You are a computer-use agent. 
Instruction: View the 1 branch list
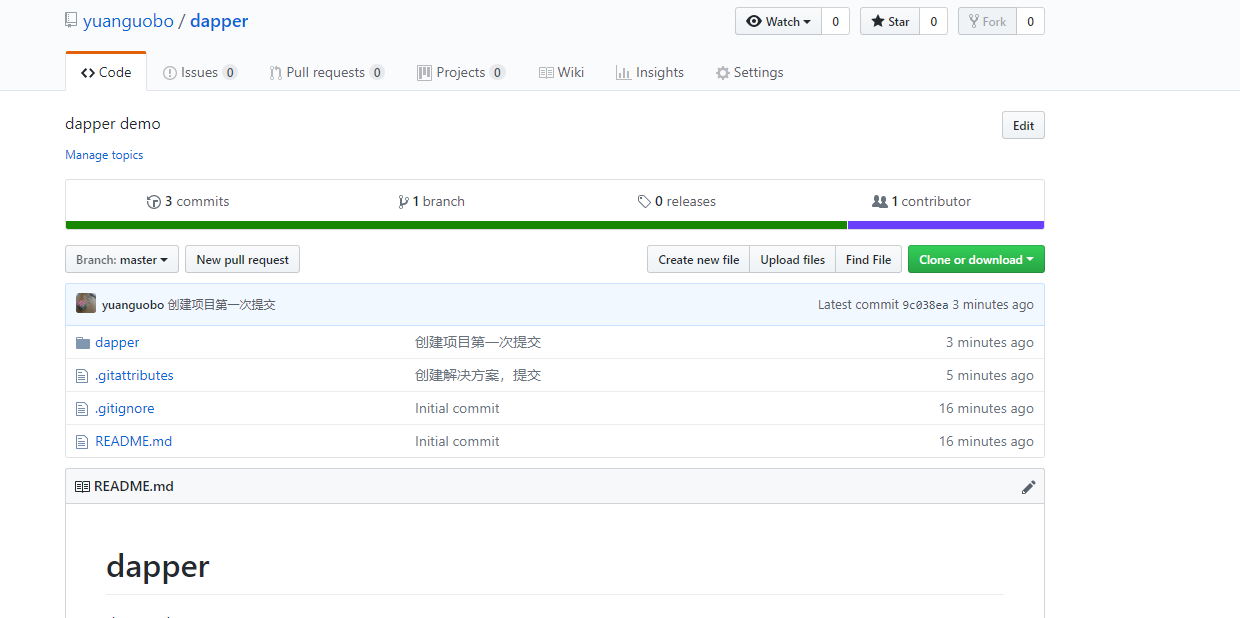[x=432, y=202]
